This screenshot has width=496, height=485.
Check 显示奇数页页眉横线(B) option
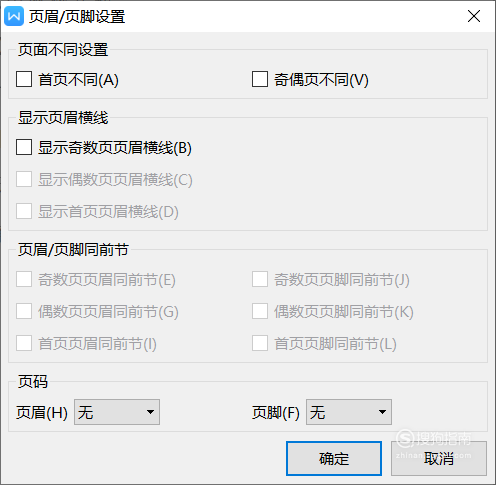(x=24, y=147)
